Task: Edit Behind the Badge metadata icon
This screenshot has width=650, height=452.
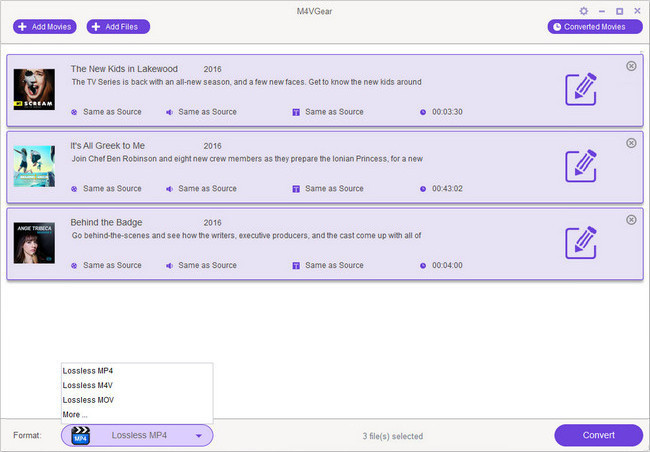Action: [x=581, y=243]
